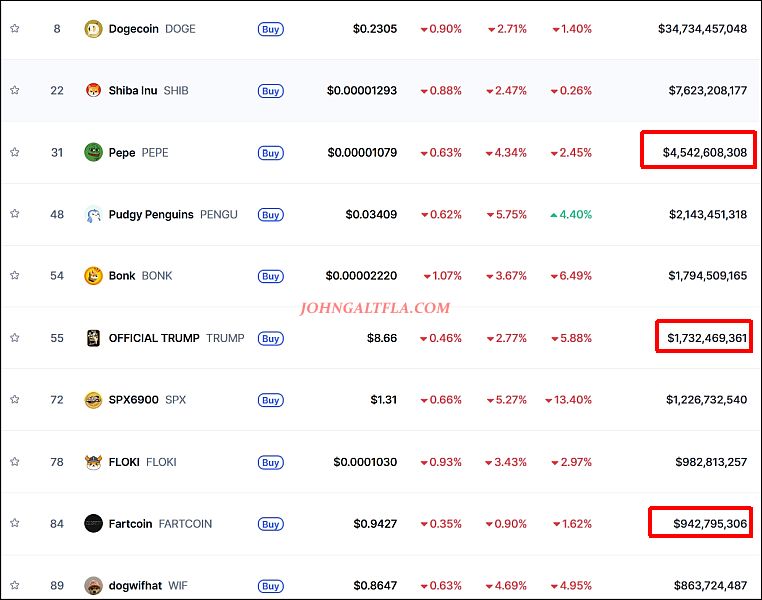Toggle the watchlist star for Dogecoin
This screenshot has height=600, width=762.
coord(15,28)
